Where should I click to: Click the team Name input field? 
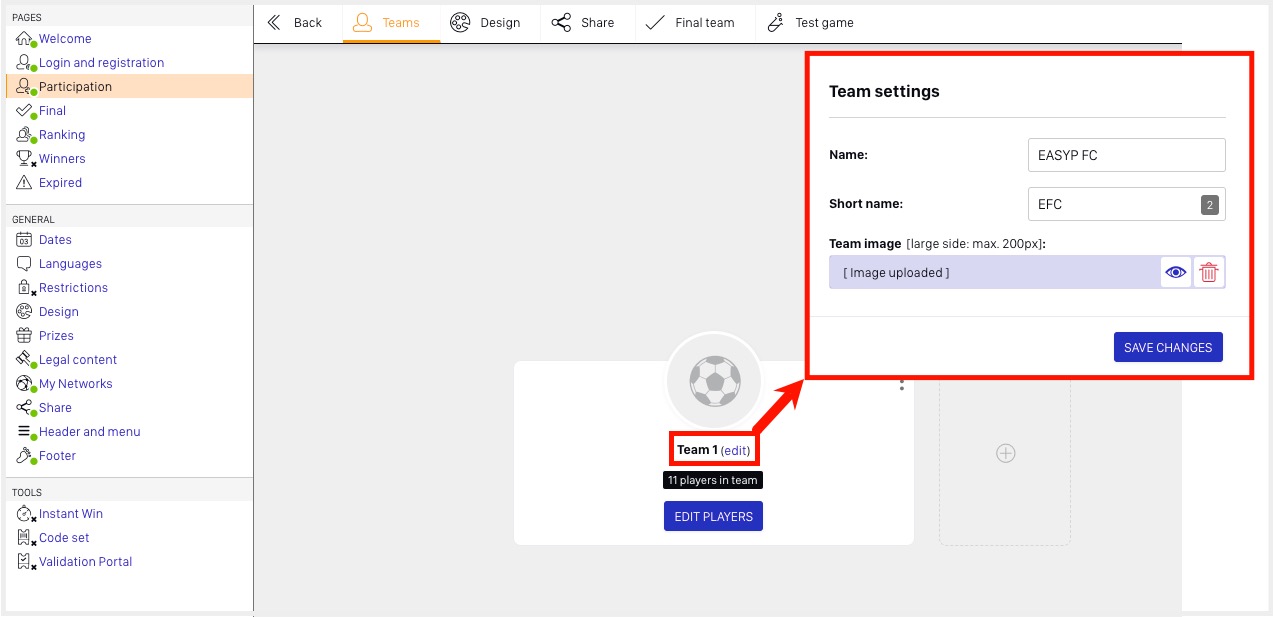tap(1126, 155)
